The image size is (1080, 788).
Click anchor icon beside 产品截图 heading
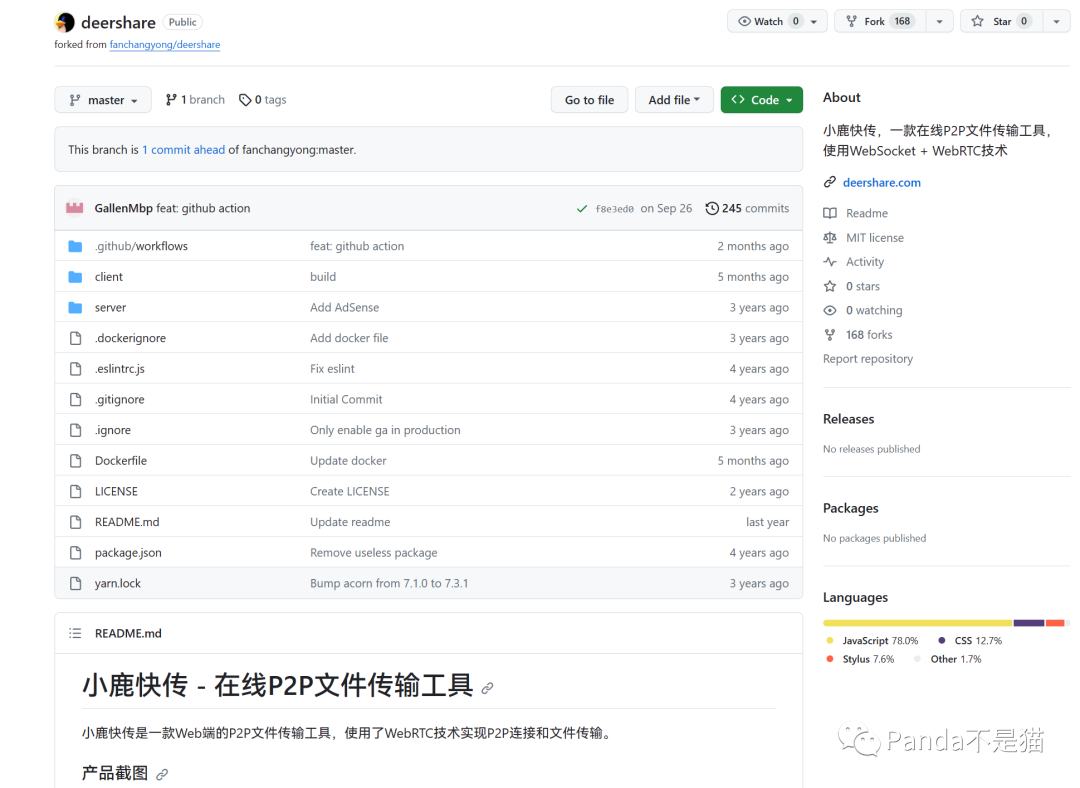[162, 774]
